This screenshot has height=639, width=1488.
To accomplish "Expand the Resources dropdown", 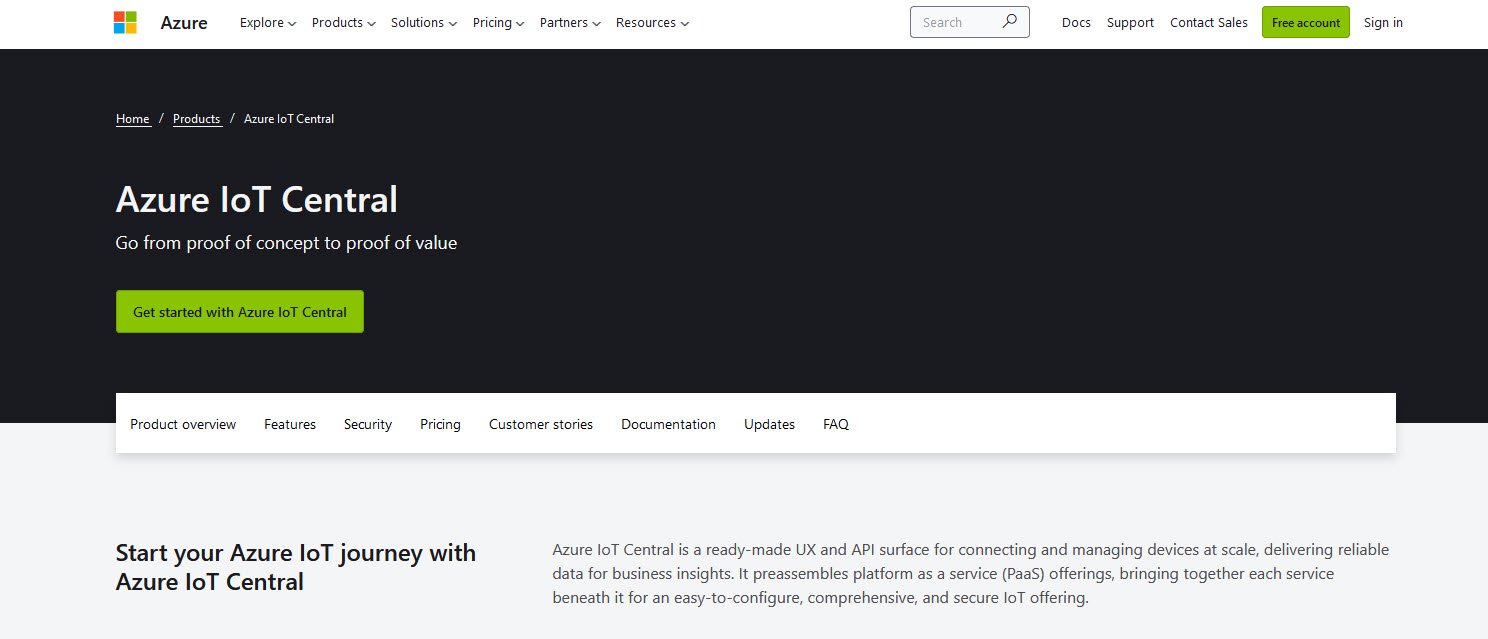I will [x=653, y=22].
